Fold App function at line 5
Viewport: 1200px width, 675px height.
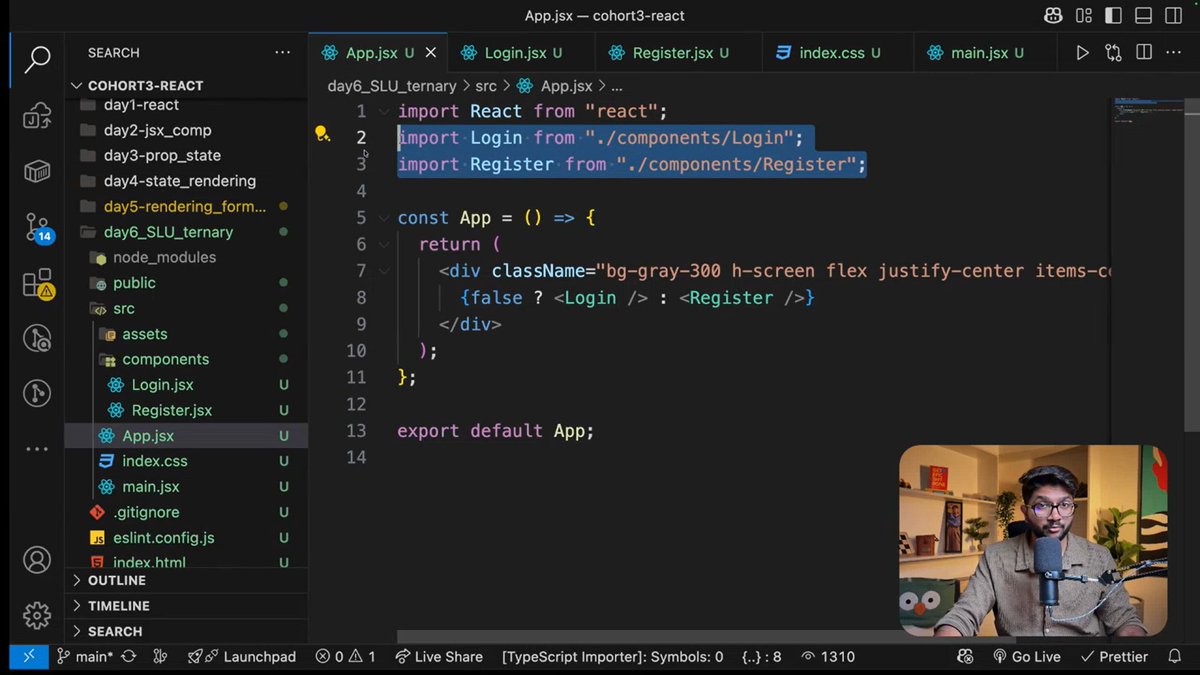tap(385, 217)
